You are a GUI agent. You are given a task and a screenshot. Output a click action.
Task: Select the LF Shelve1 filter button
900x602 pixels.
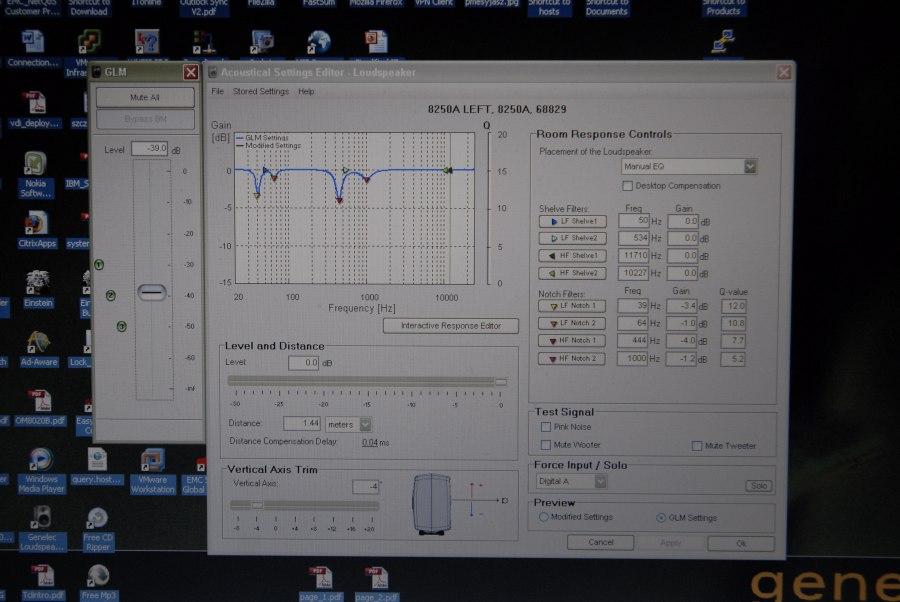coord(572,221)
